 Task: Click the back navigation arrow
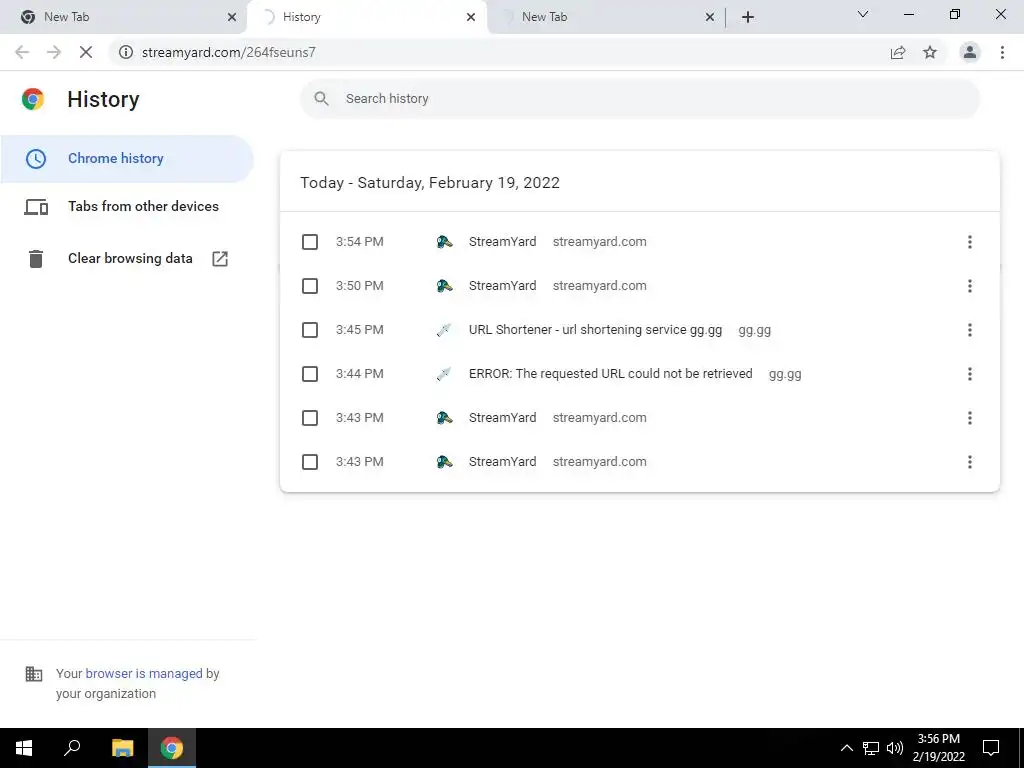click(22, 52)
